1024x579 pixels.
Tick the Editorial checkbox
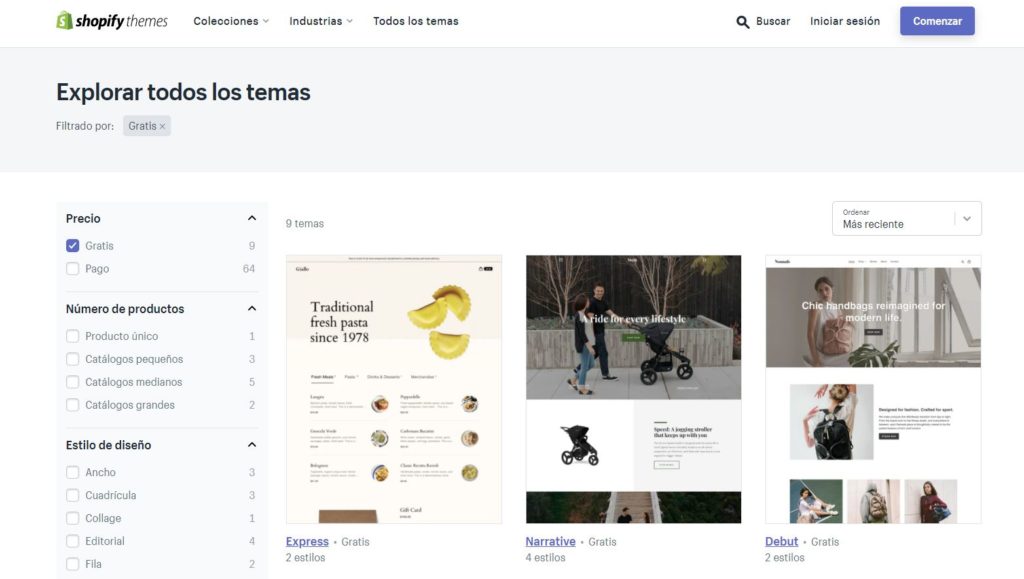pos(72,540)
